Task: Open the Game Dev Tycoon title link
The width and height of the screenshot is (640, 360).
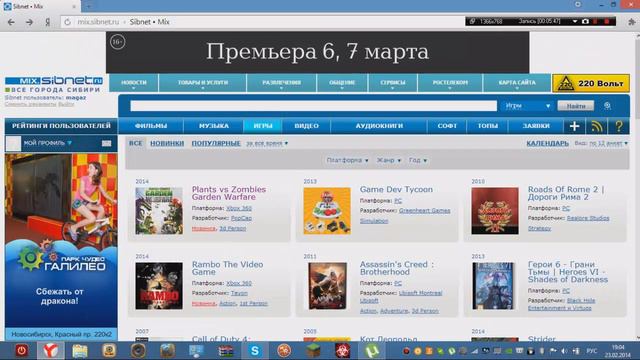Action: 396,189
